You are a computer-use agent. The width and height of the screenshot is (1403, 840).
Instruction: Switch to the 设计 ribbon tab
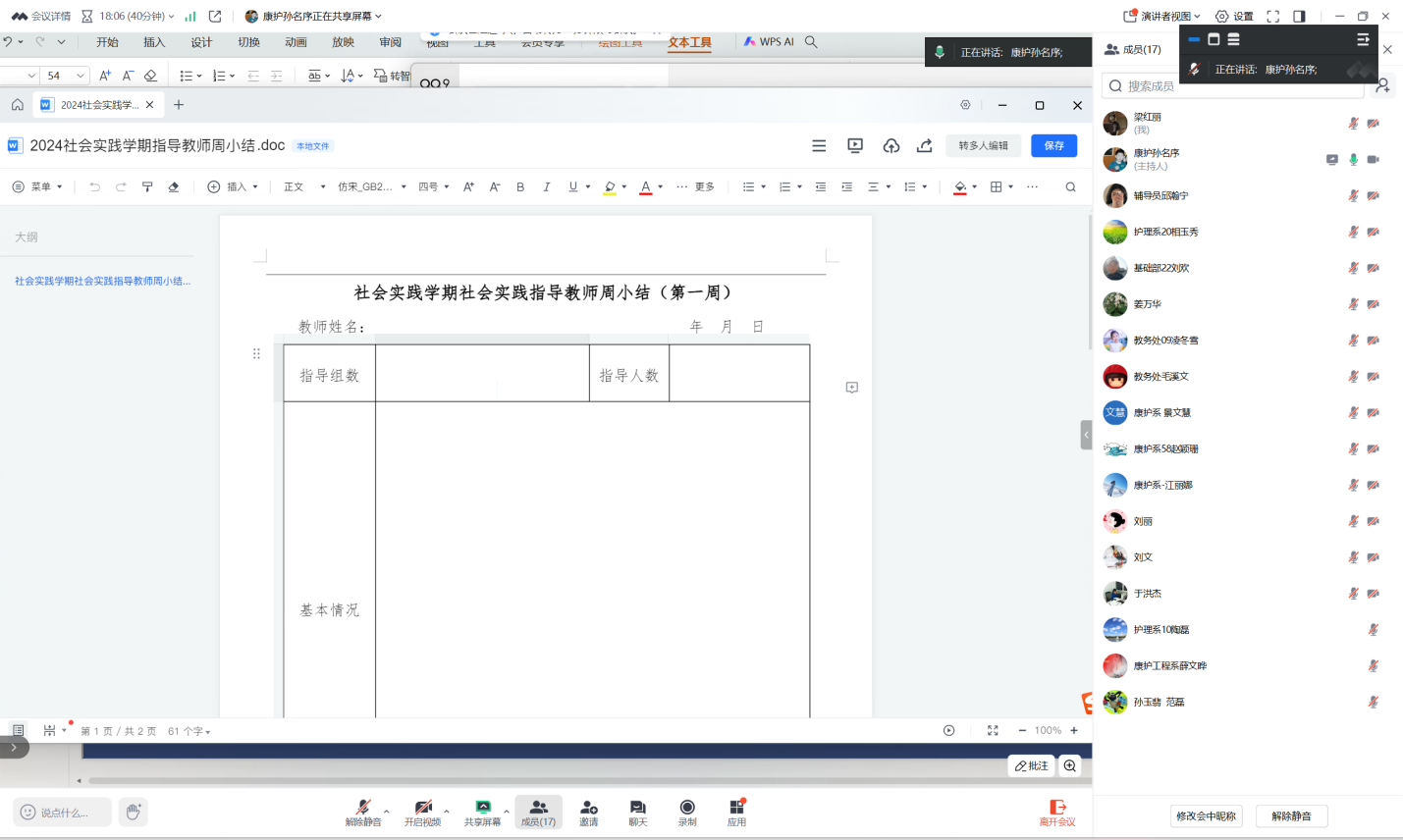(201, 42)
